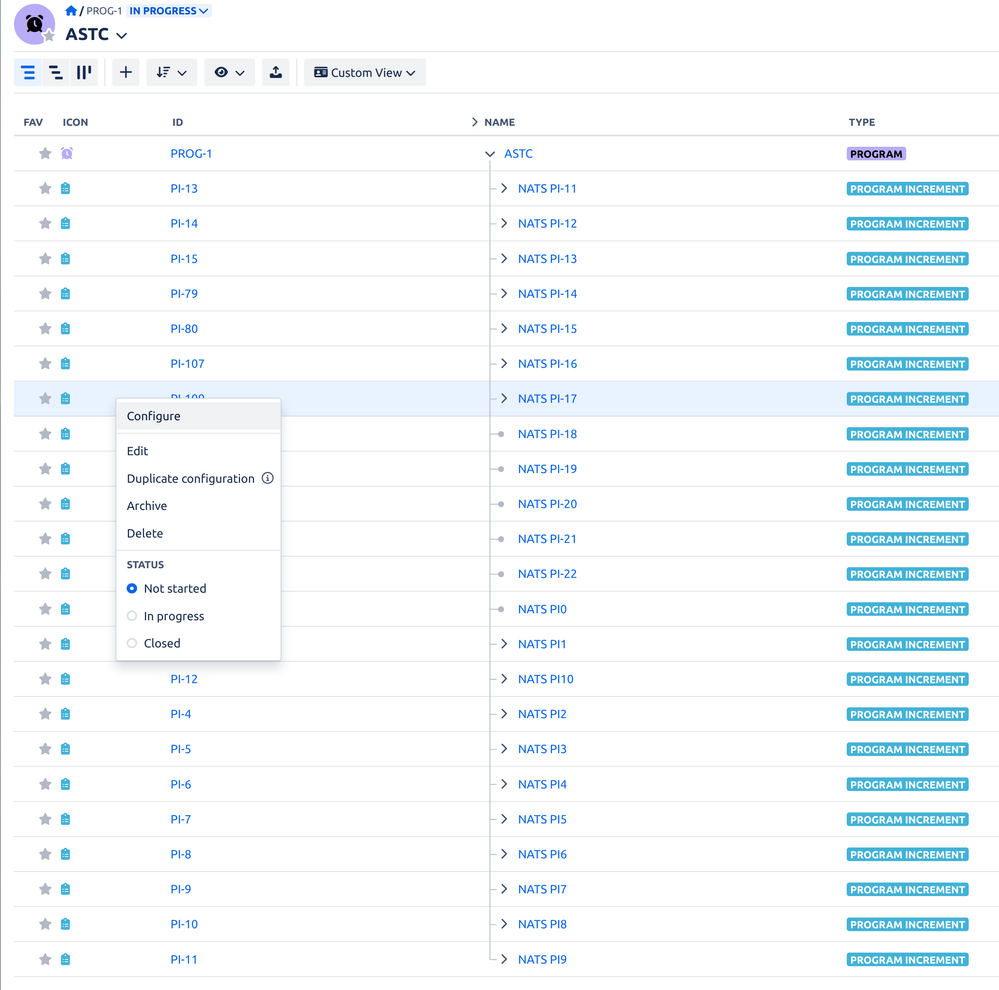Open the PI-10 ID link
The height and width of the screenshot is (990, 999).
[x=184, y=924]
